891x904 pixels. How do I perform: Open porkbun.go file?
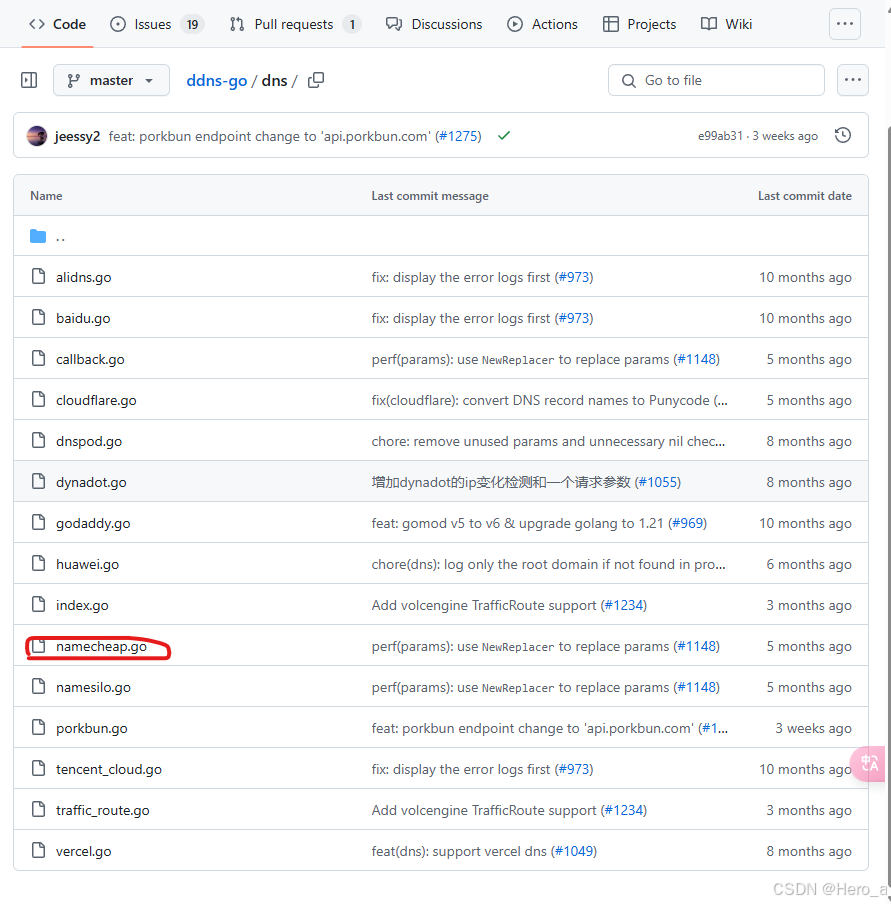point(92,728)
